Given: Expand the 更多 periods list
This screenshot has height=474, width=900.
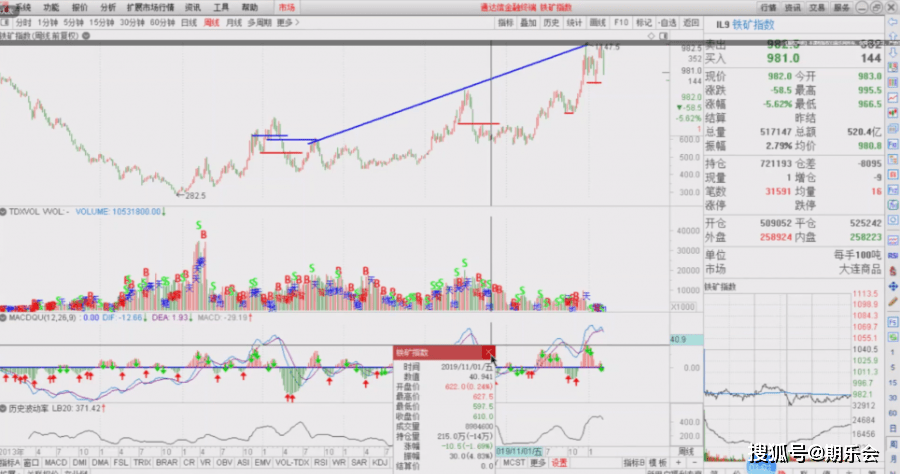Looking at the screenshot, I should (x=287, y=21).
